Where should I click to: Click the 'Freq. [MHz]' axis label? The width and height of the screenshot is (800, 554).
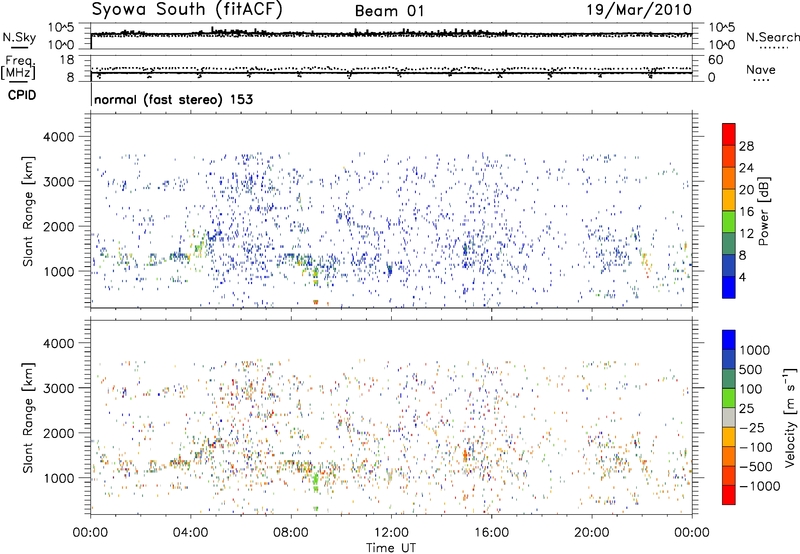pos(18,67)
